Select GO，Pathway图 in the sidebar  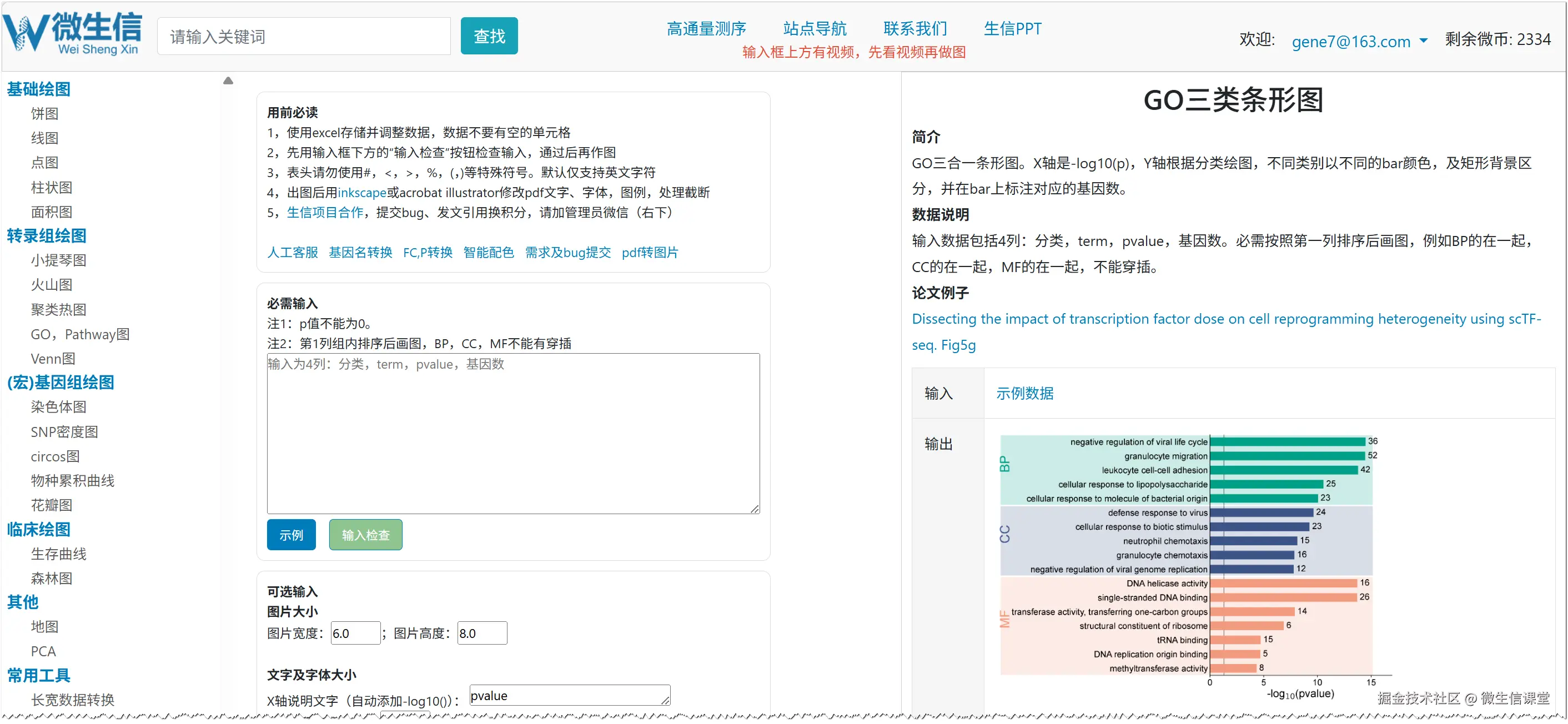[80, 334]
